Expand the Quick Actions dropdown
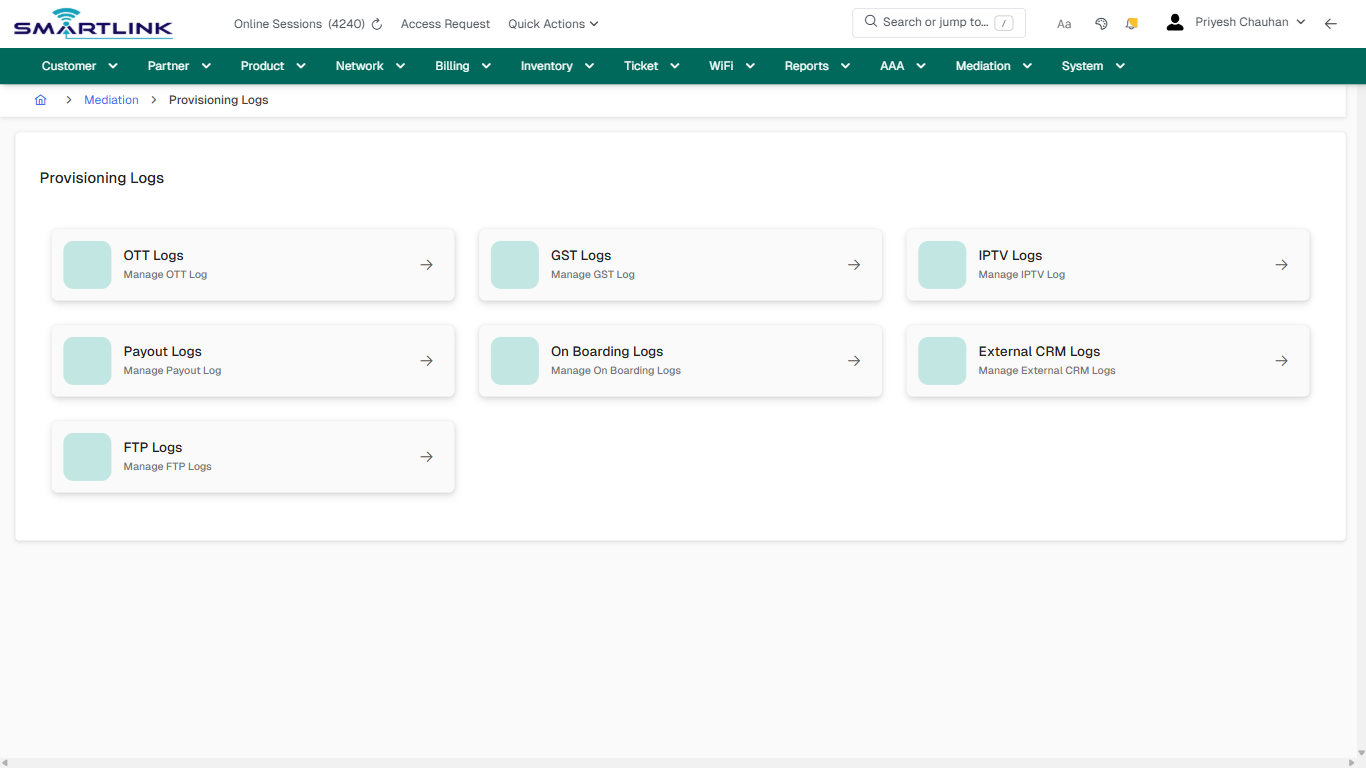1366x768 pixels. point(552,23)
